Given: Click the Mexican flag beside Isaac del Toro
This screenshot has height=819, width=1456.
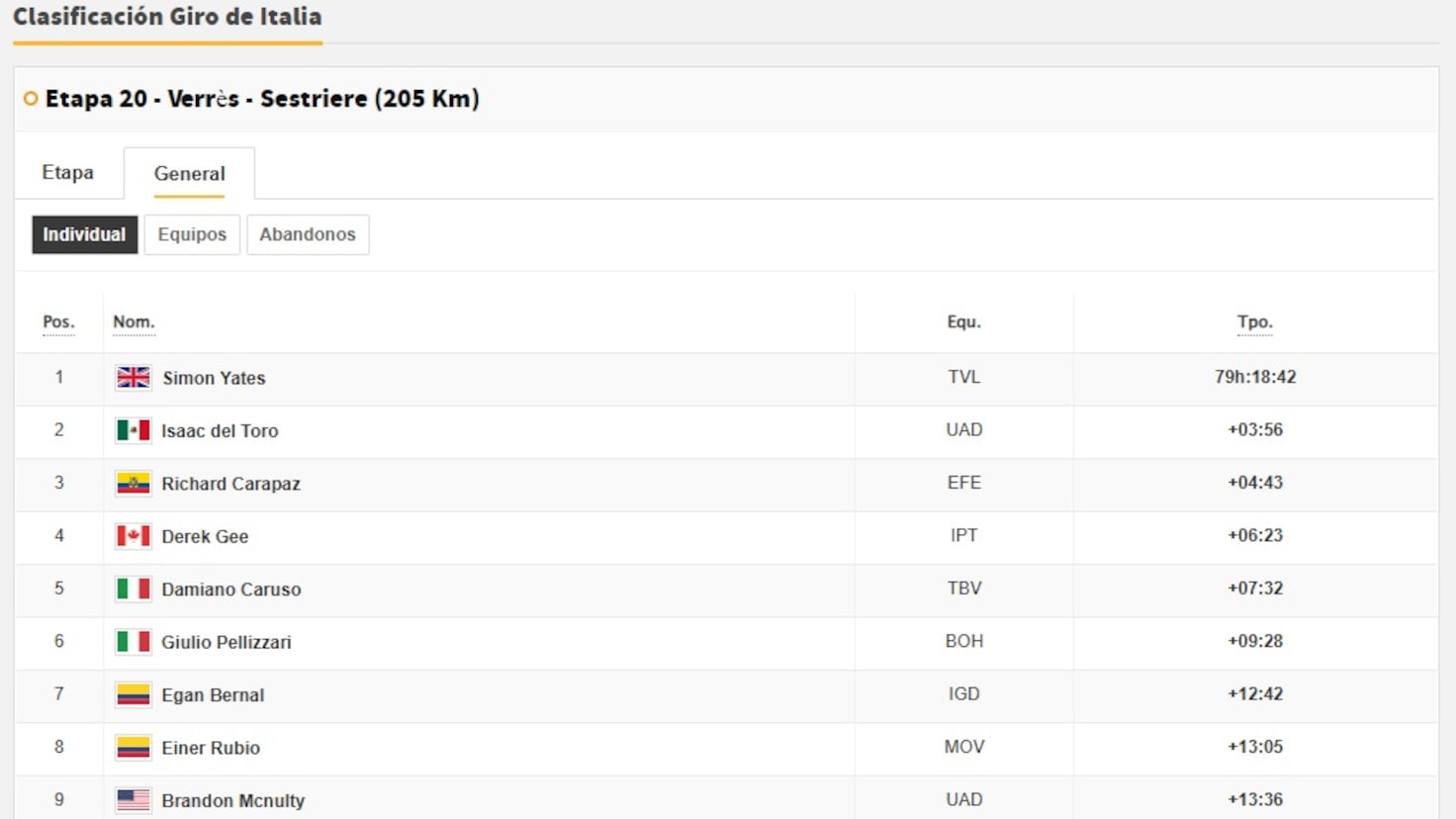Looking at the screenshot, I should tap(133, 430).
